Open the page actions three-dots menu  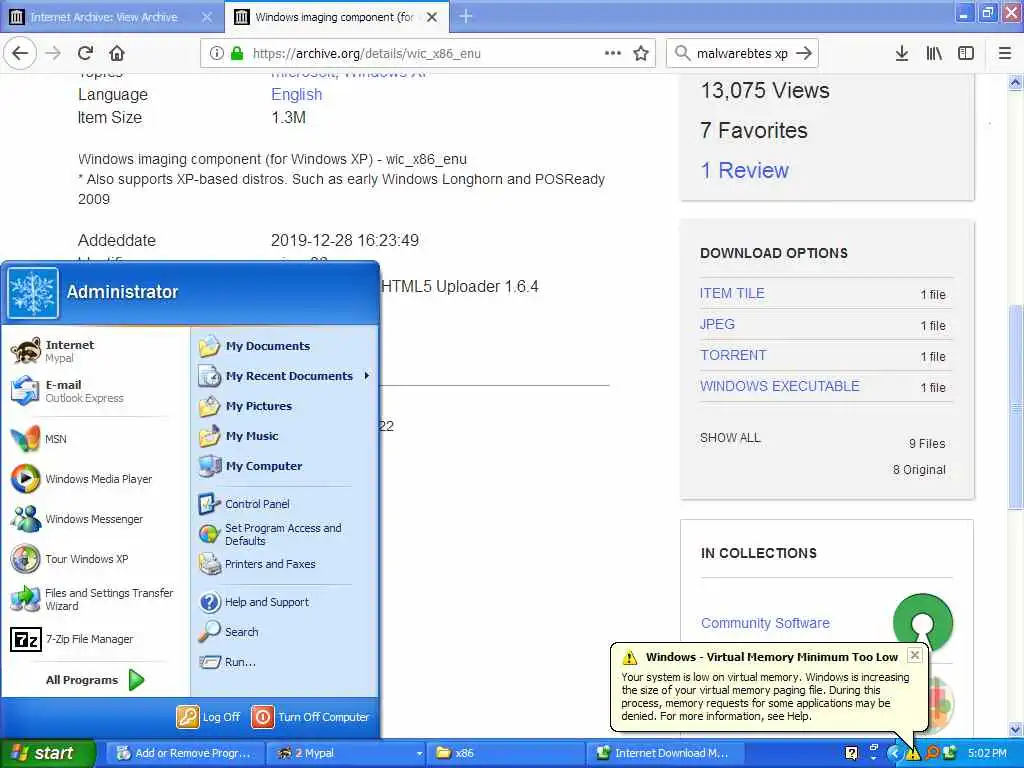click(613, 54)
